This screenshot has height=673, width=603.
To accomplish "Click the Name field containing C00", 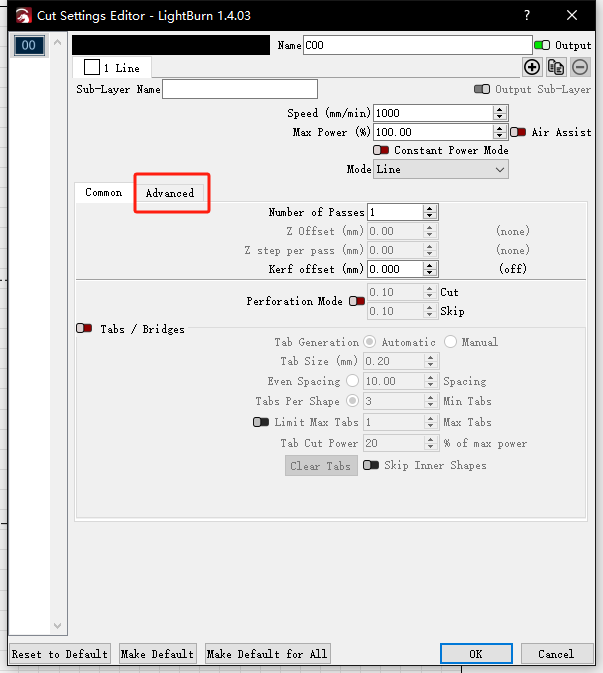I will [x=418, y=45].
